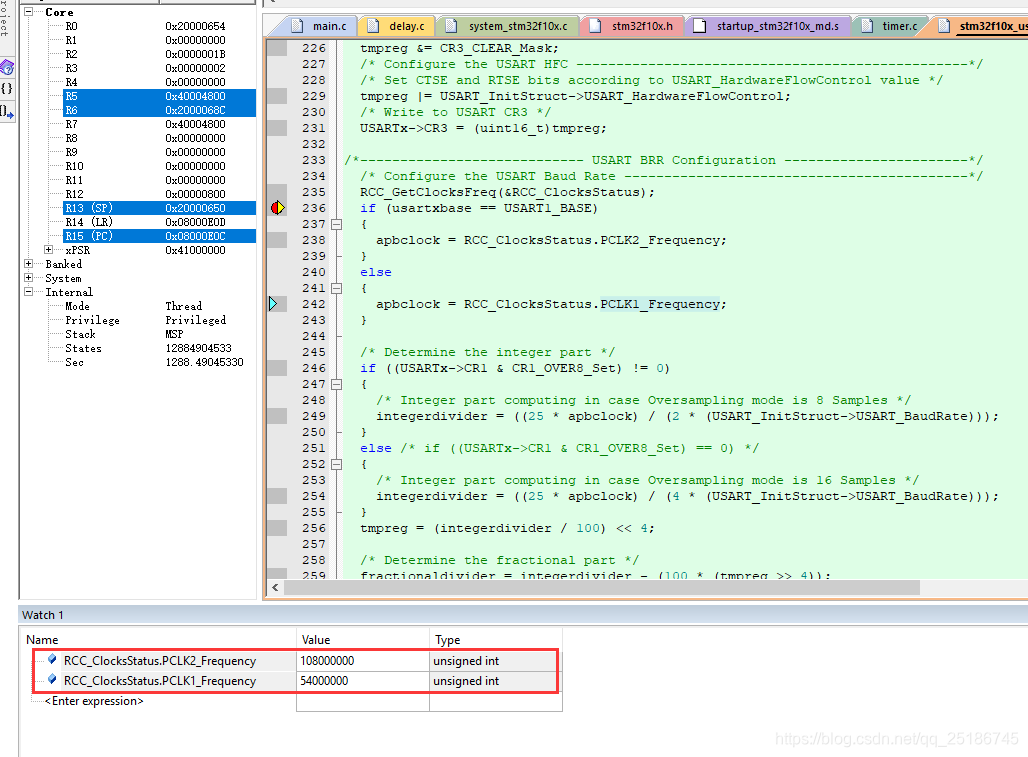Collapse the code block at line 252
This screenshot has width=1028, height=757.
pyautogui.click(x=336, y=464)
